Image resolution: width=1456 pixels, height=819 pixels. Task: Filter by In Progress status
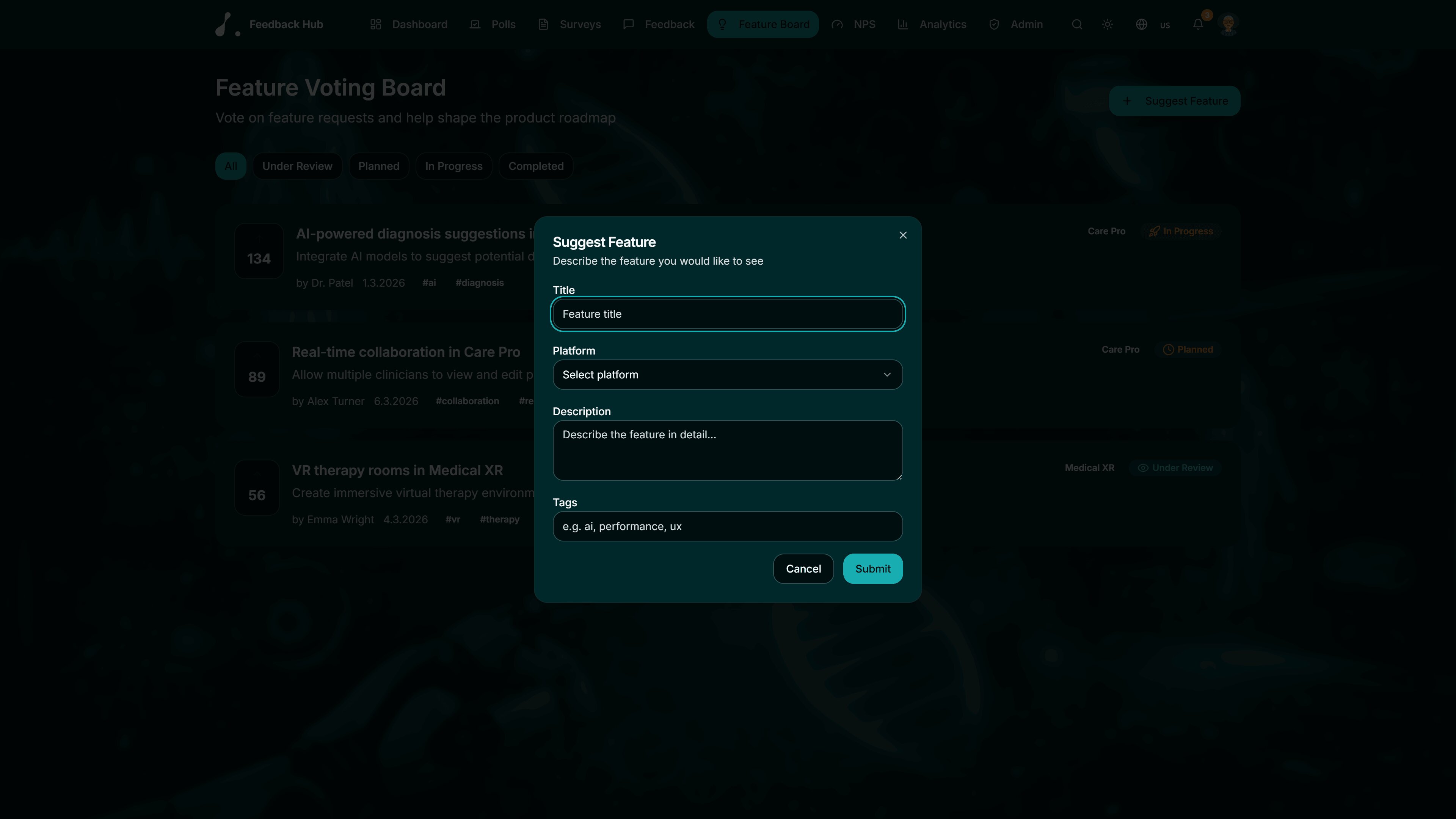pos(454,166)
